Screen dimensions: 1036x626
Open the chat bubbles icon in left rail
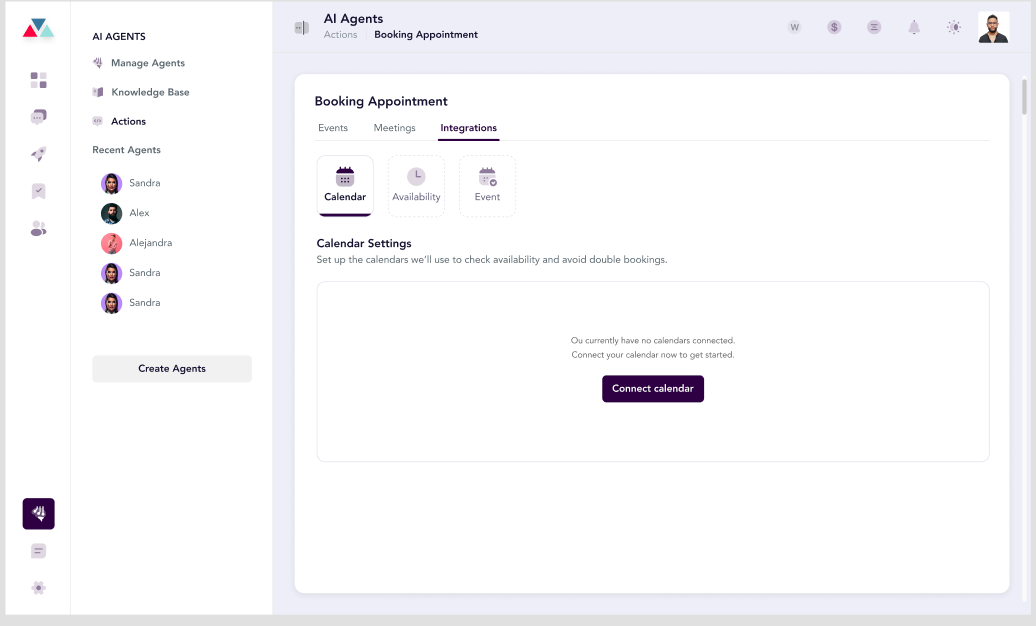pyautogui.click(x=38, y=117)
